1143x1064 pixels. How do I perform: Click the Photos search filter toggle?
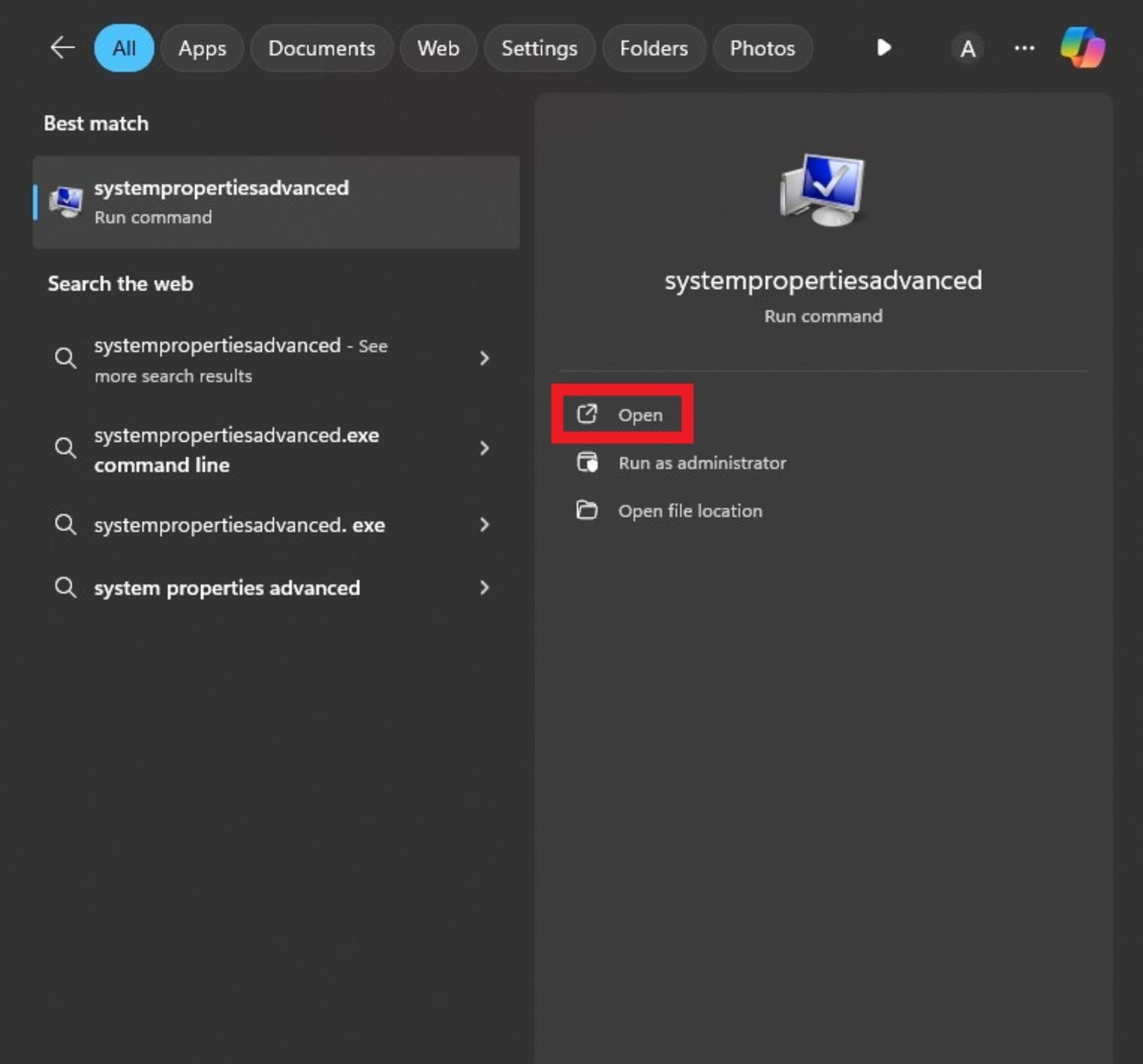(763, 47)
